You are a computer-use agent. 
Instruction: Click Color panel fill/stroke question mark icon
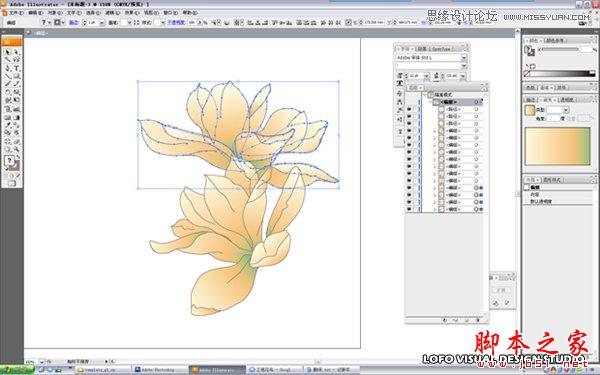click(529, 50)
